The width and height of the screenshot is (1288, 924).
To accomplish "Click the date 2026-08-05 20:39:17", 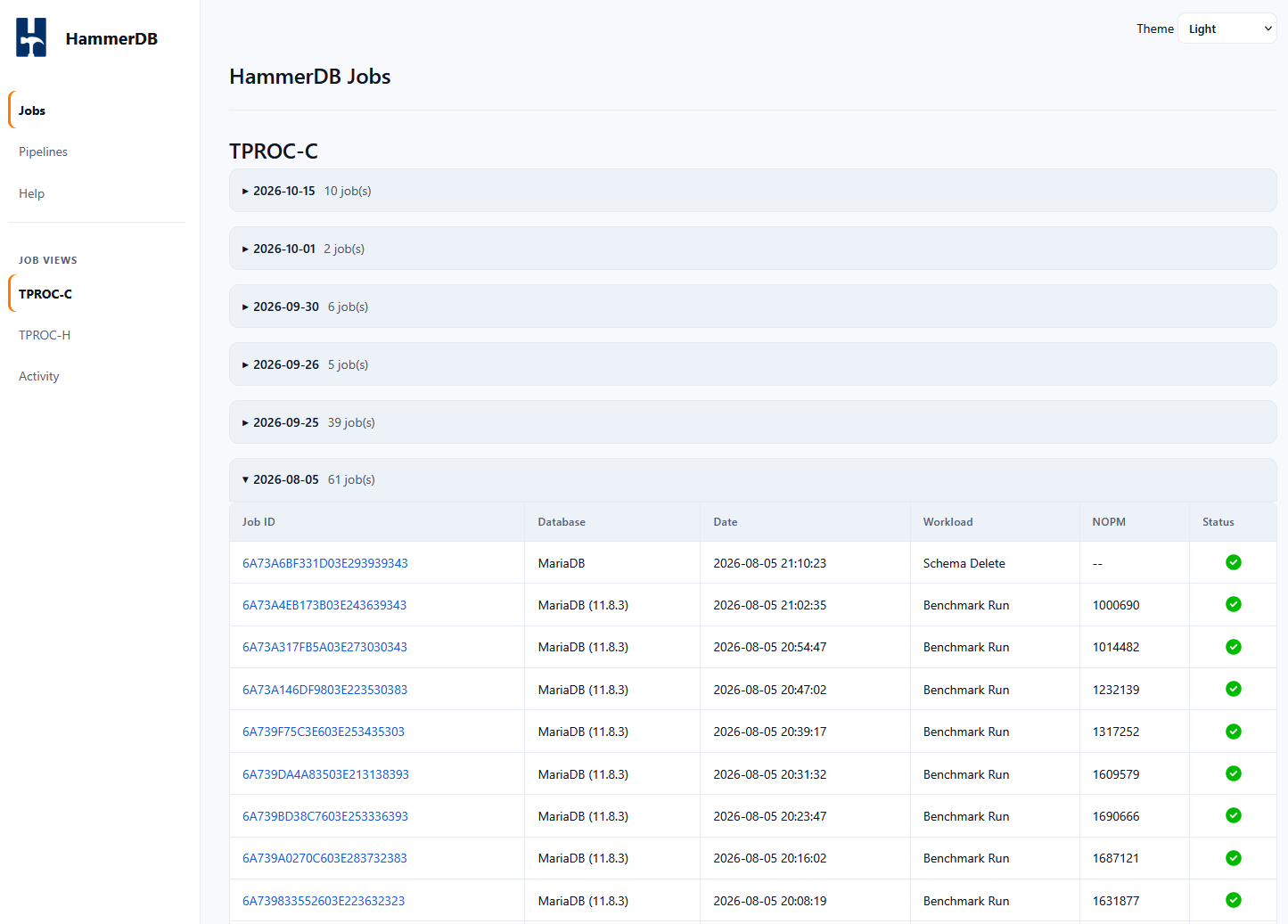I will 770,732.
